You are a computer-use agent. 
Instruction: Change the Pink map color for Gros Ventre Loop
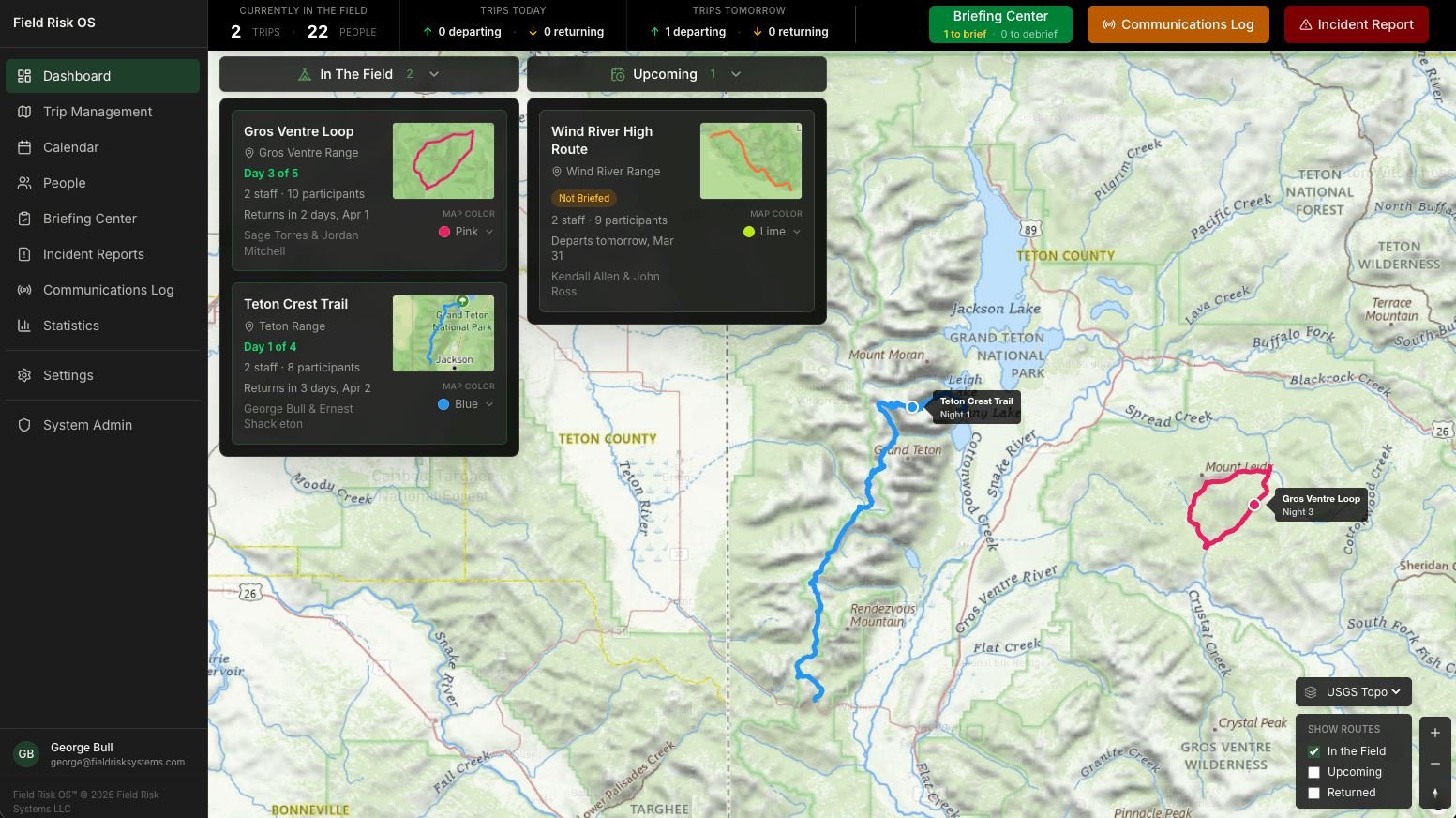click(465, 231)
